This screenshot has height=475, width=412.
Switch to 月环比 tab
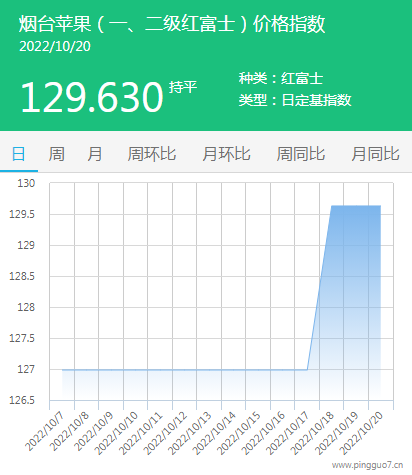point(226,154)
